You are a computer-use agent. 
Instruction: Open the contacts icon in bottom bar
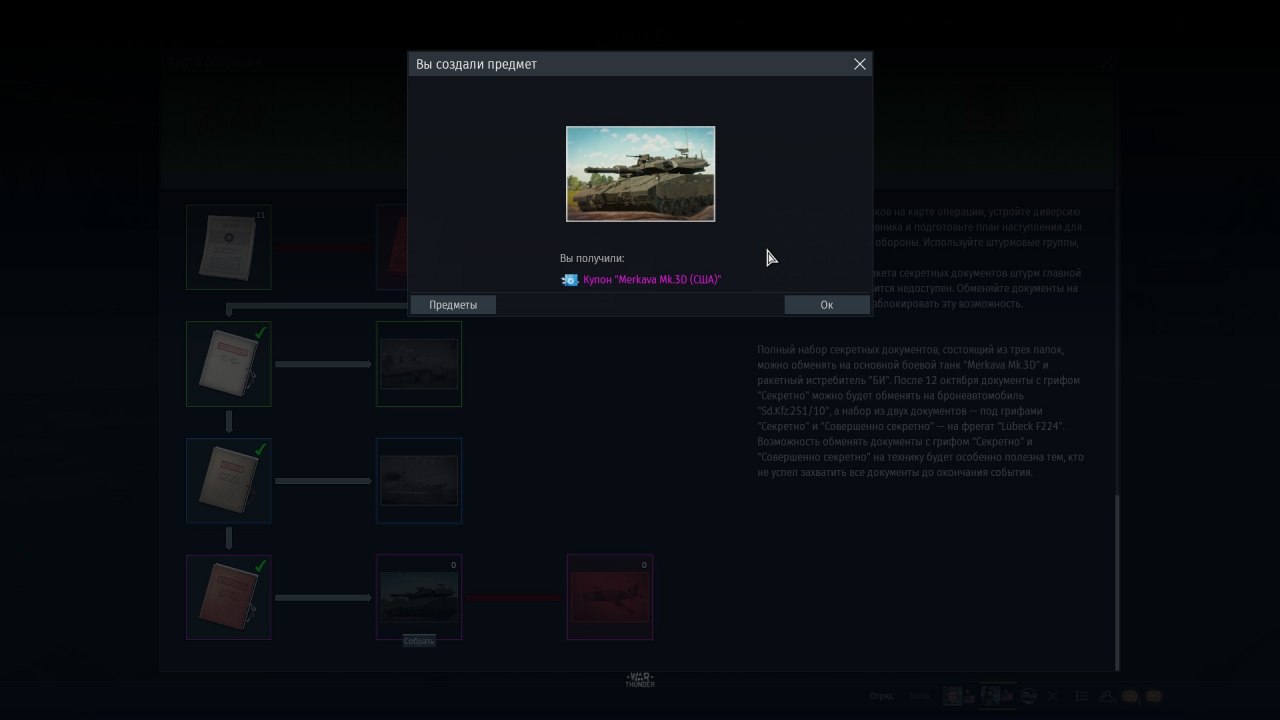[1107, 696]
